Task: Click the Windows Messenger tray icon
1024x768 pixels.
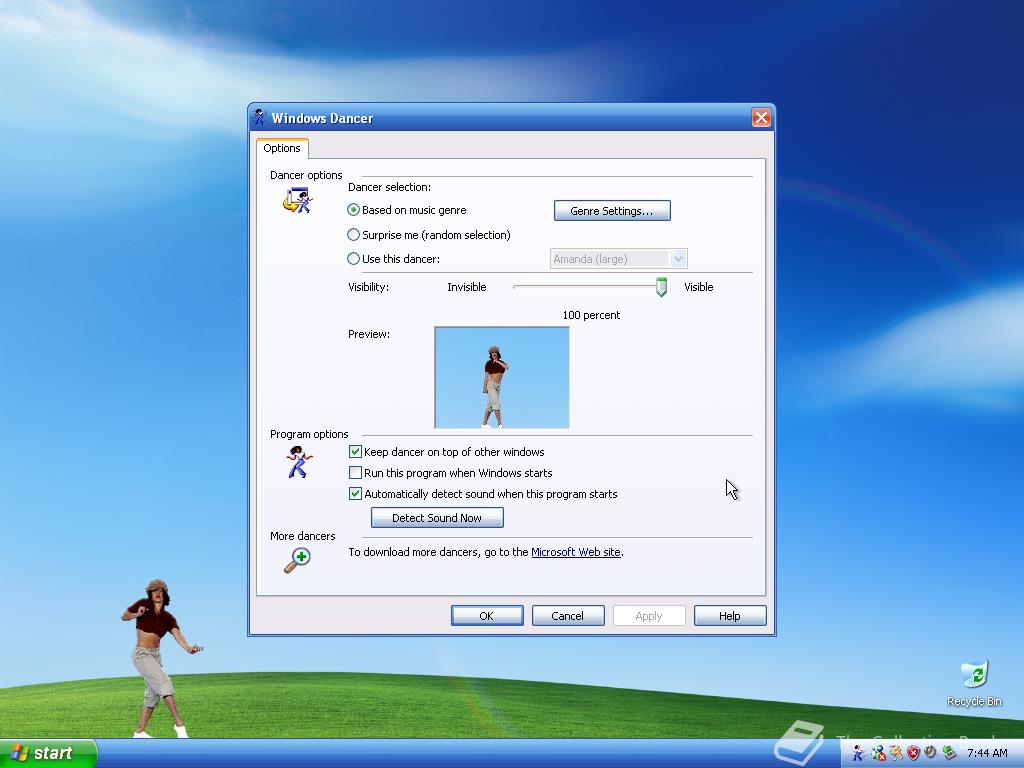Action: 878,753
